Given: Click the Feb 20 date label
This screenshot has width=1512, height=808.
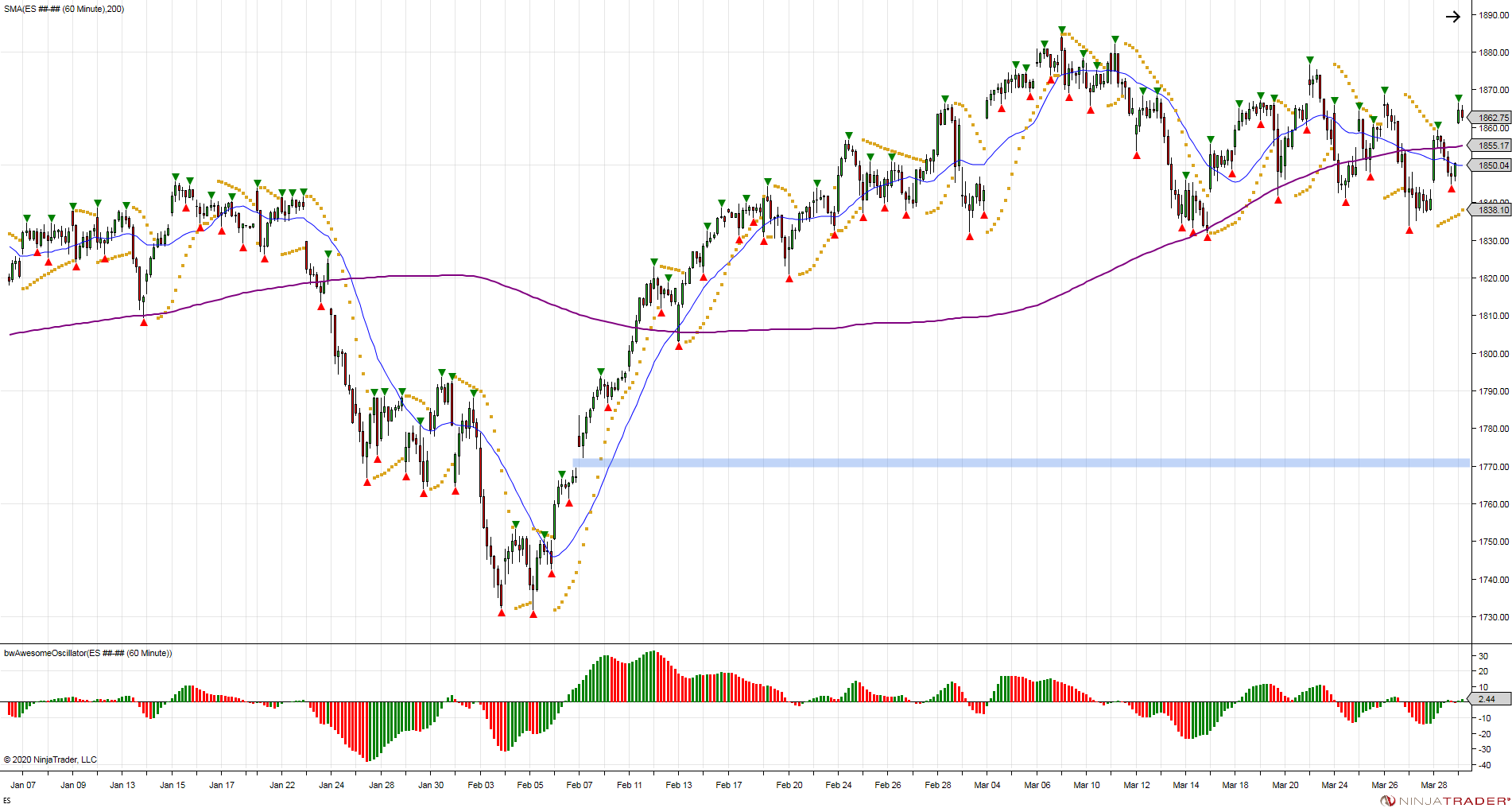Looking at the screenshot, I should [x=789, y=785].
